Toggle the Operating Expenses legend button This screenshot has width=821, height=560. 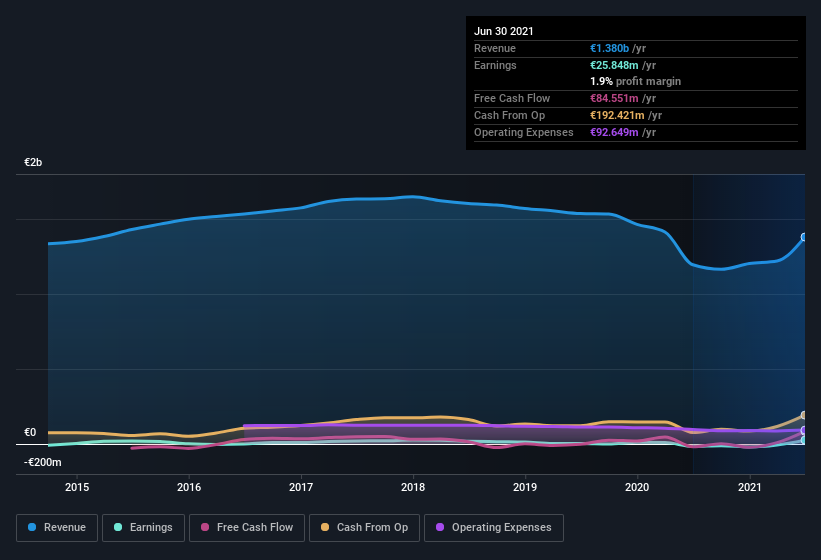pyautogui.click(x=493, y=528)
